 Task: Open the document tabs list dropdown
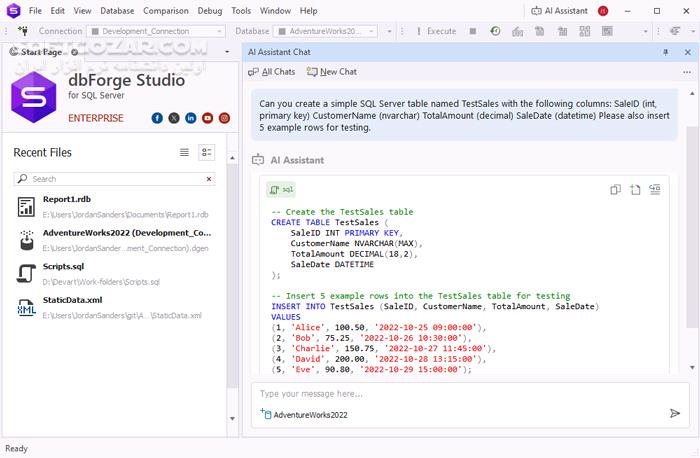[x=227, y=52]
